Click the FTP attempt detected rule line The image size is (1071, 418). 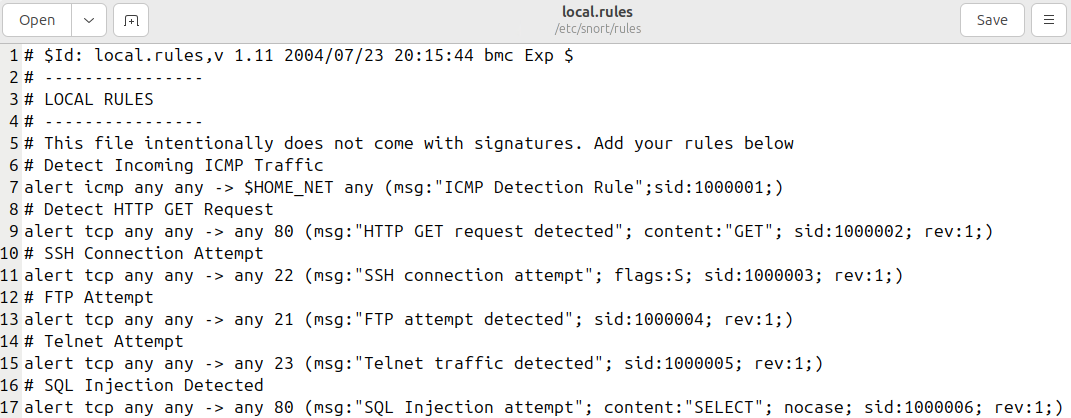(x=408, y=319)
